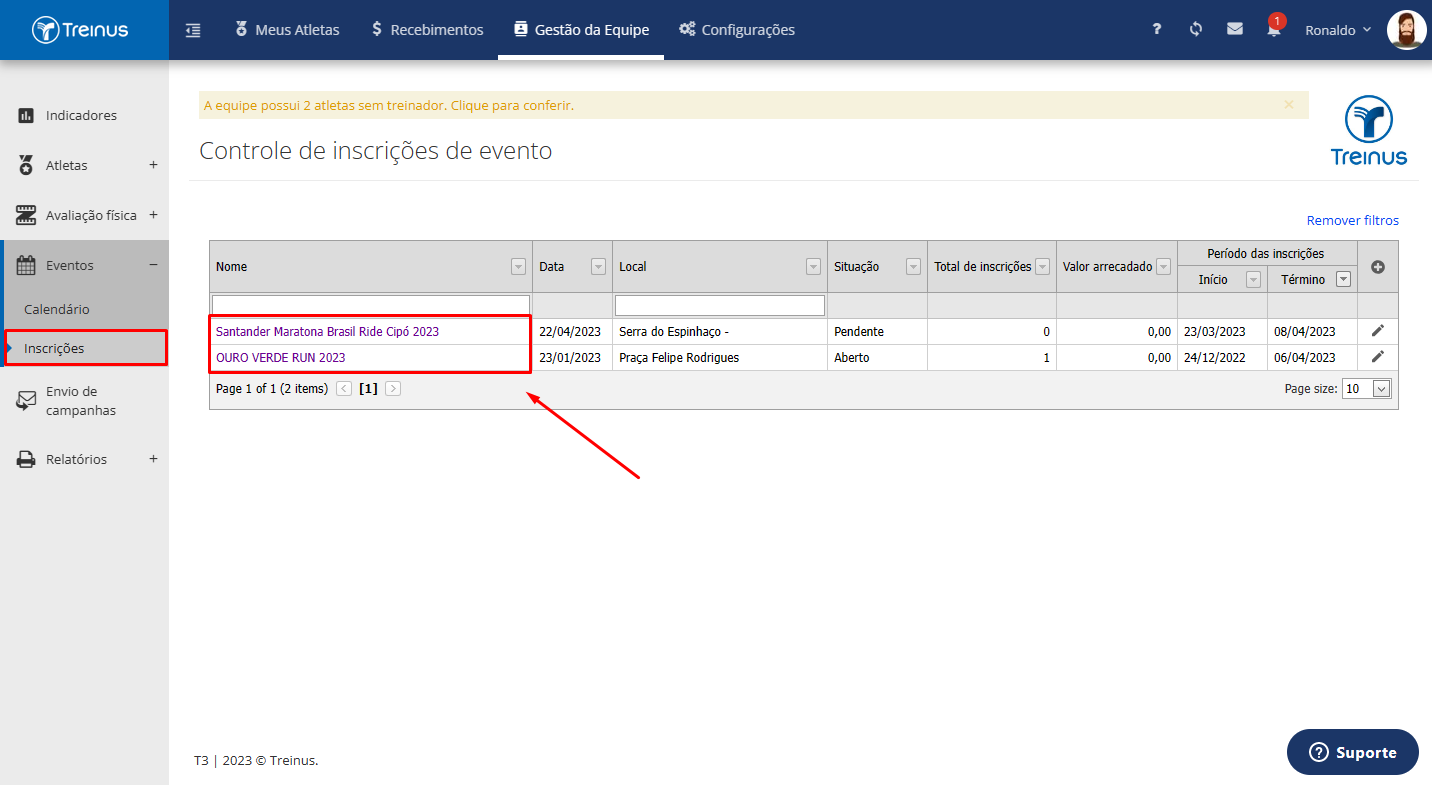Open Término column filter dropdown
Screen dimensions: 1432x785
[x=1343, y=280]
